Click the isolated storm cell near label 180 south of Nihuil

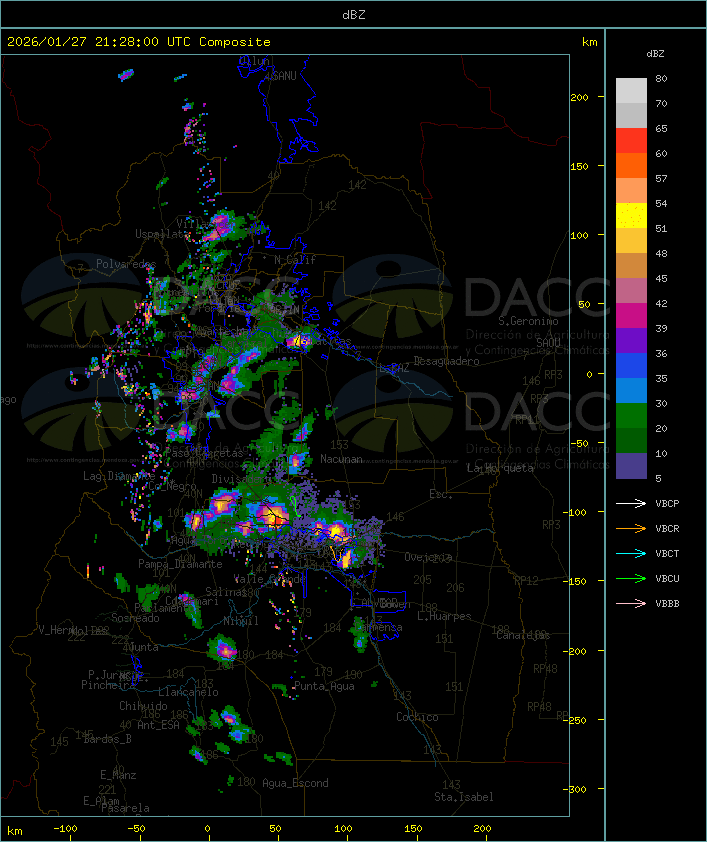pos(225,649)
